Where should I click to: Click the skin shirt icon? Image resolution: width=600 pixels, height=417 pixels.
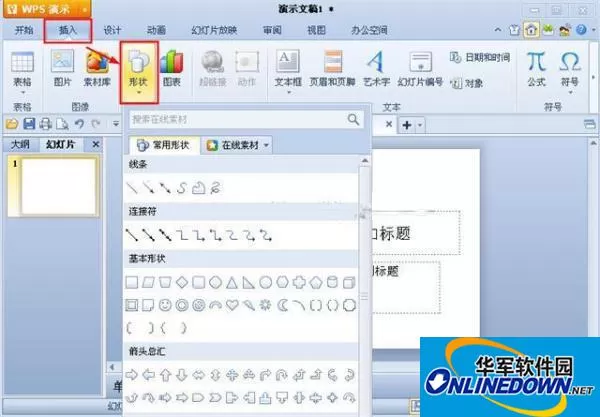point(515,30)
